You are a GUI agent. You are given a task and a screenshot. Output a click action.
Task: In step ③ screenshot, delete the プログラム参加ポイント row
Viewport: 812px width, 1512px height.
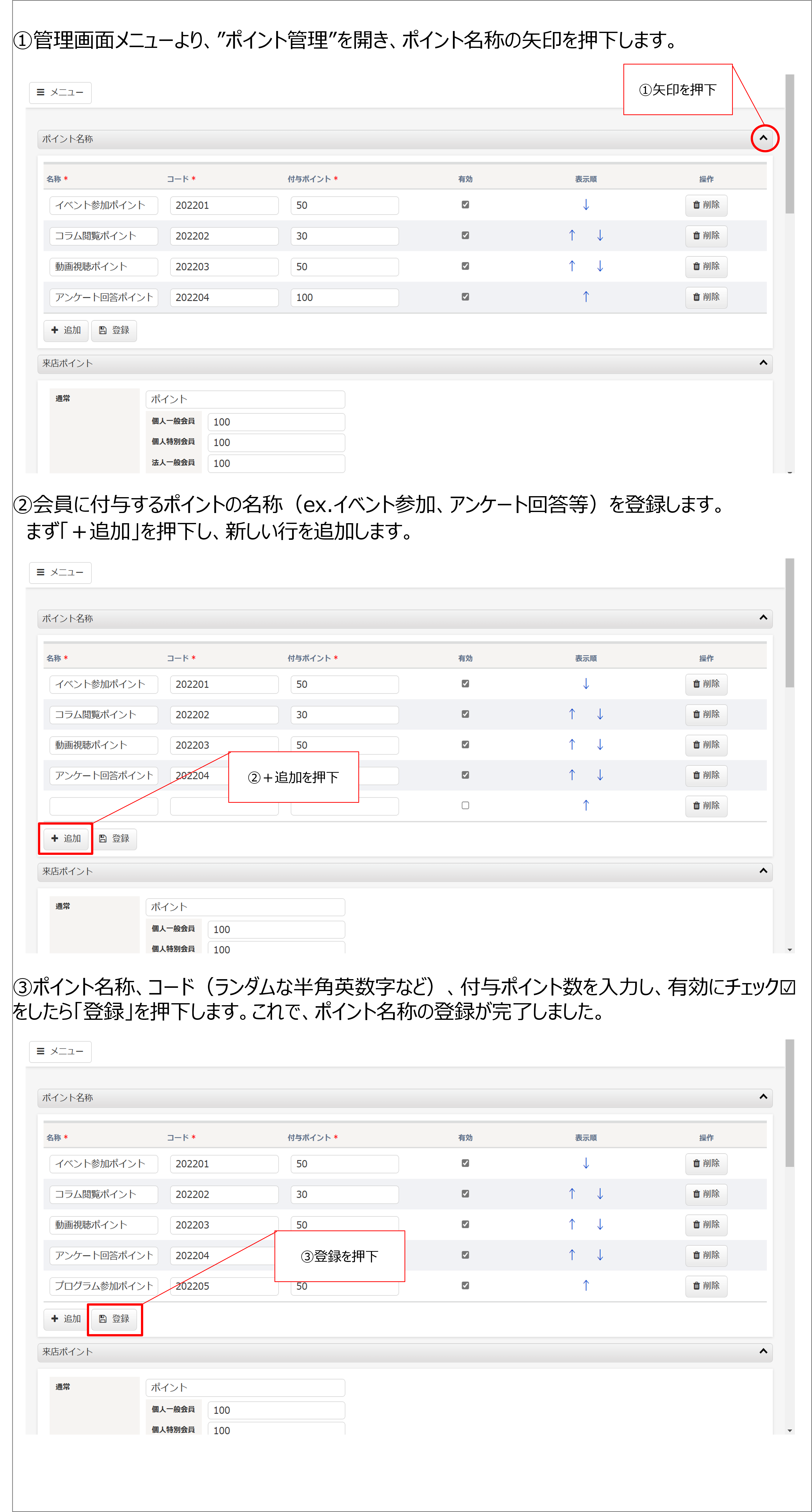pyautogui.click(x=706, y=1286)
